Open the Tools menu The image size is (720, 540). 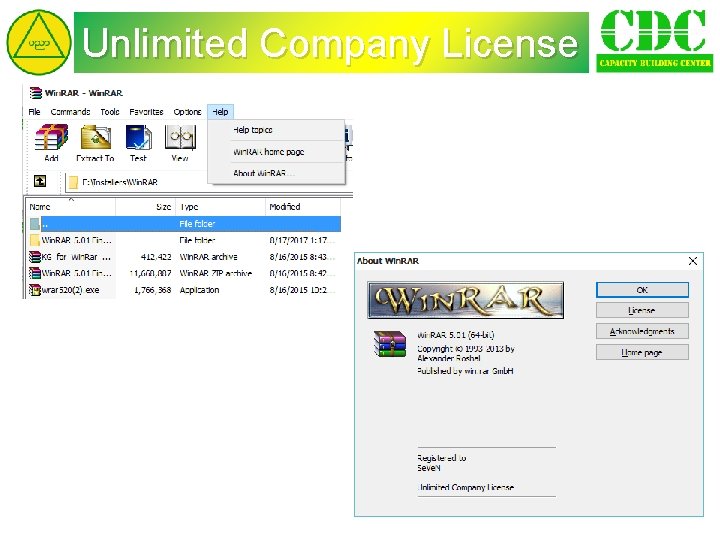[110, 112]
